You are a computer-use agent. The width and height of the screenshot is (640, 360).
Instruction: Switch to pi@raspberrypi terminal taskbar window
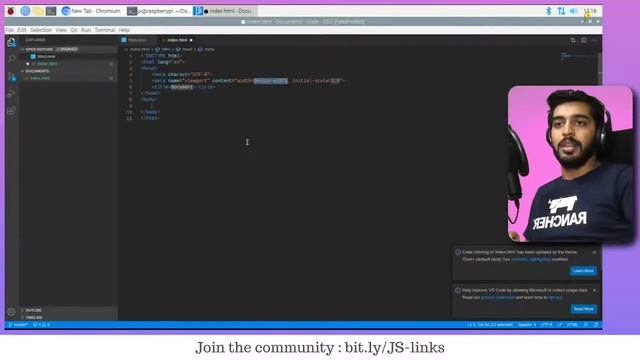(x=159, y=11)
